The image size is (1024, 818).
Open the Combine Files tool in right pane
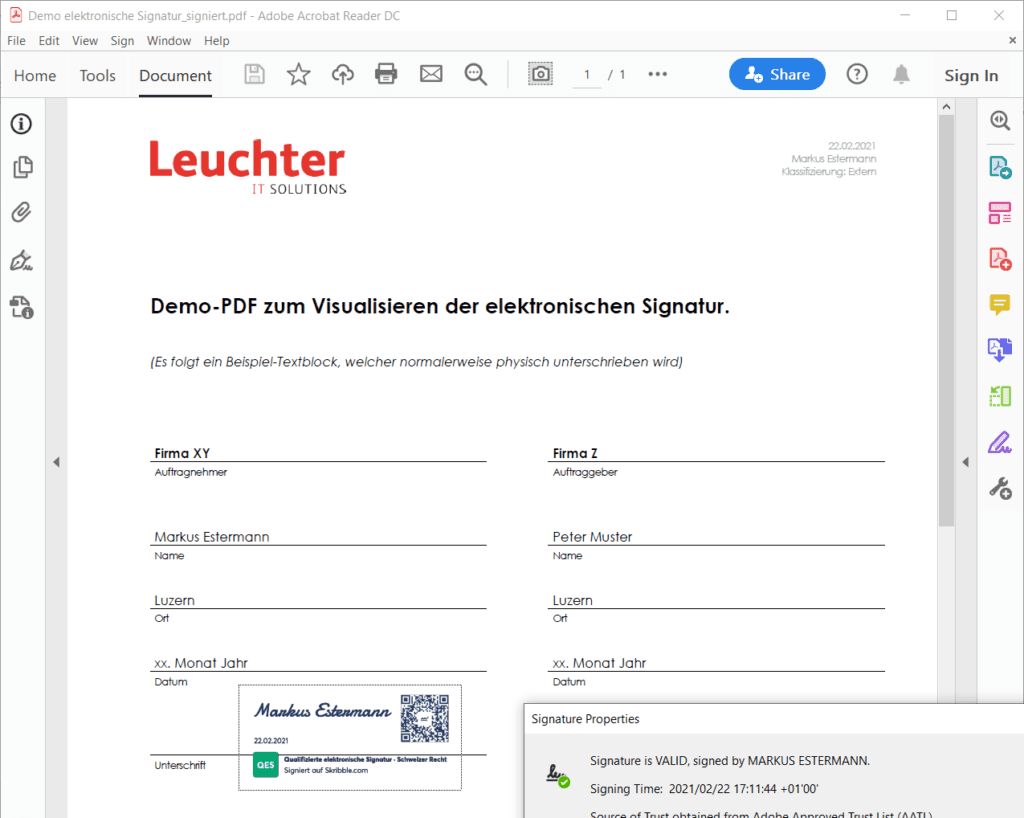[x=1000, y=350]
